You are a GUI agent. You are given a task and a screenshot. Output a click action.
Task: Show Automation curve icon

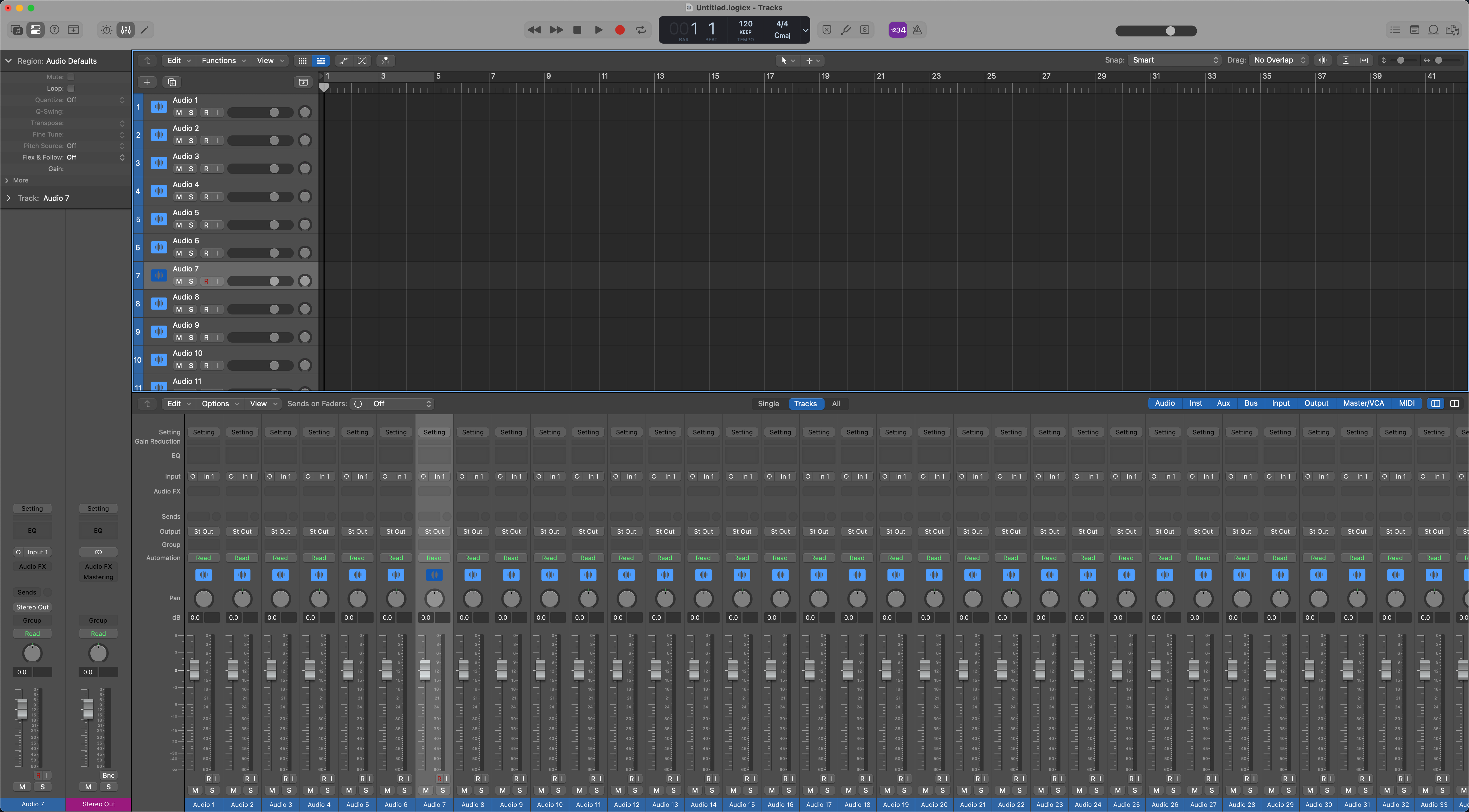click(x=343, y=61)
